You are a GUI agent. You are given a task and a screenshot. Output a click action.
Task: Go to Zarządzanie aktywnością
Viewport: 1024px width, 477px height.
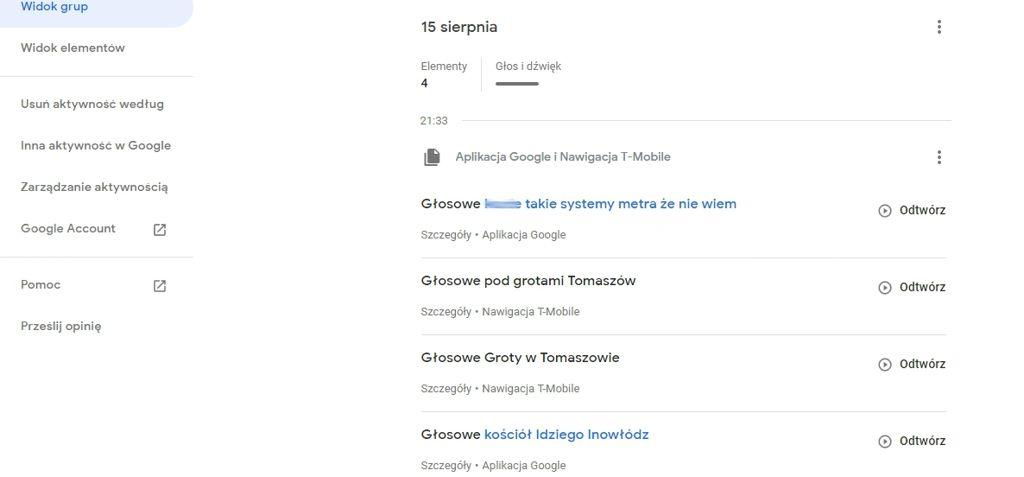(x=94, y=187)
